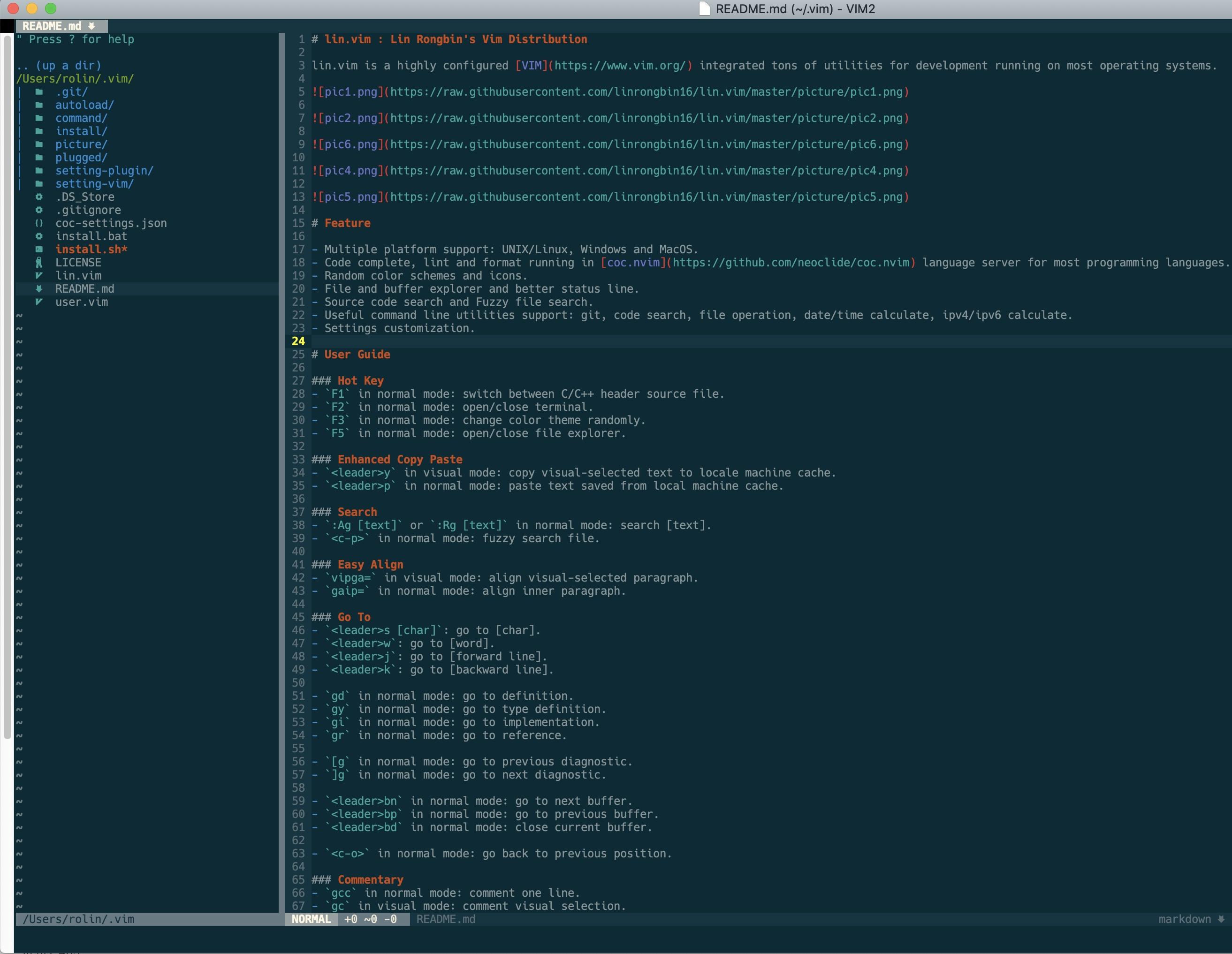
Task: Click the braces icon beside coc-settings.json
Action: pos(39,223)
